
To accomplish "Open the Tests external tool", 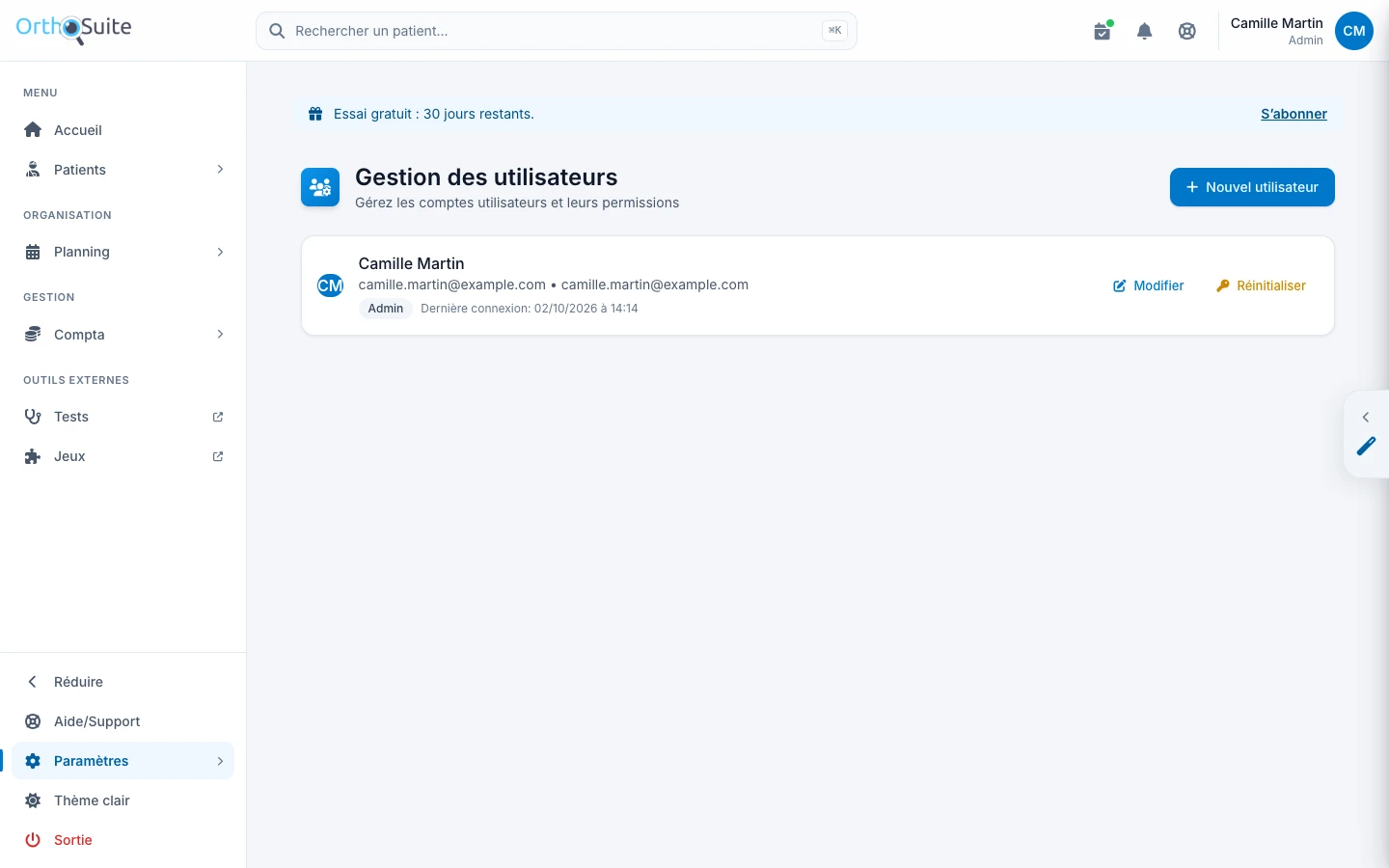I will [123, 417].
